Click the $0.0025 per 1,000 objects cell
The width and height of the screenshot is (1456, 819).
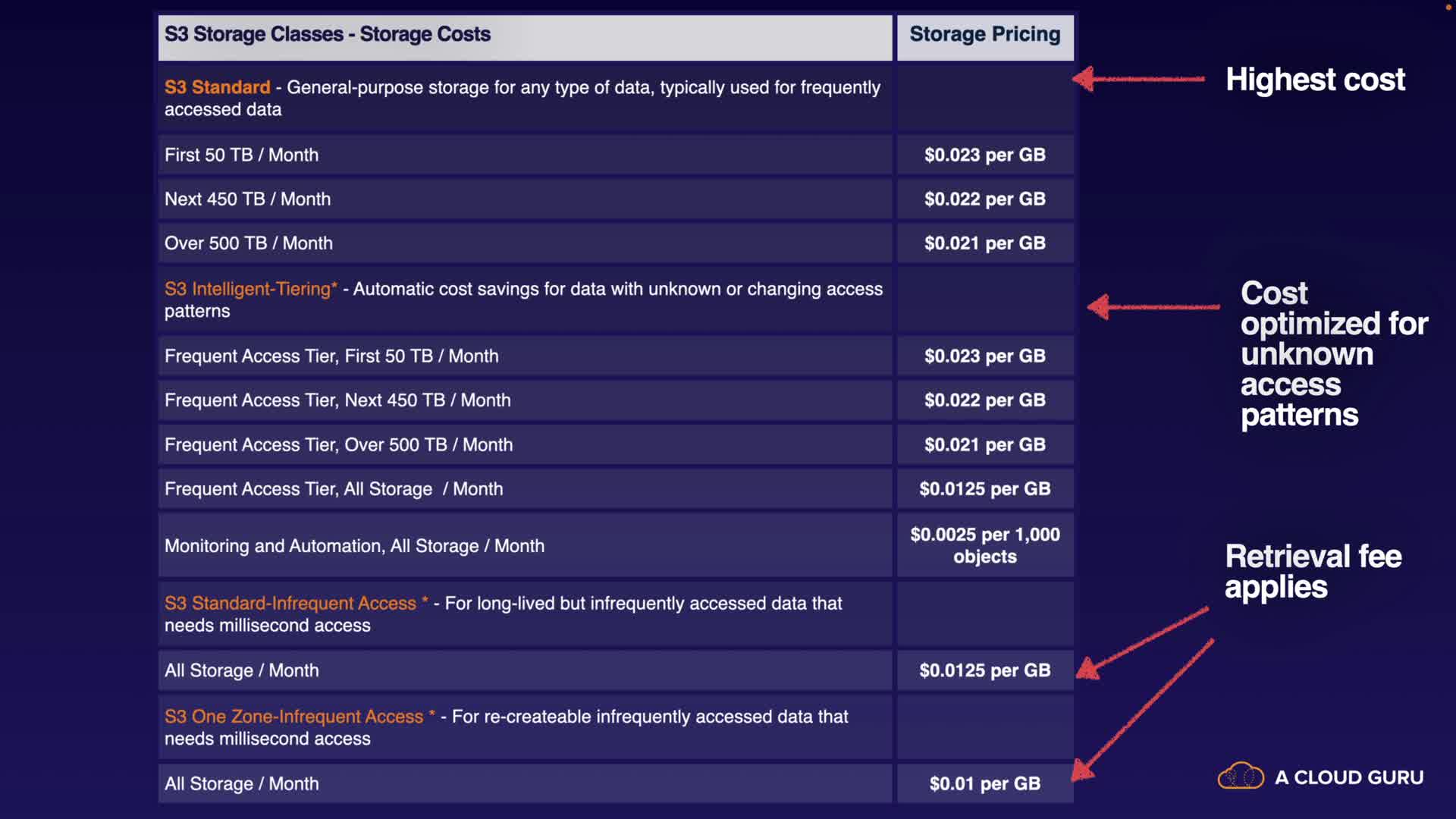click(x=984, y=546)
